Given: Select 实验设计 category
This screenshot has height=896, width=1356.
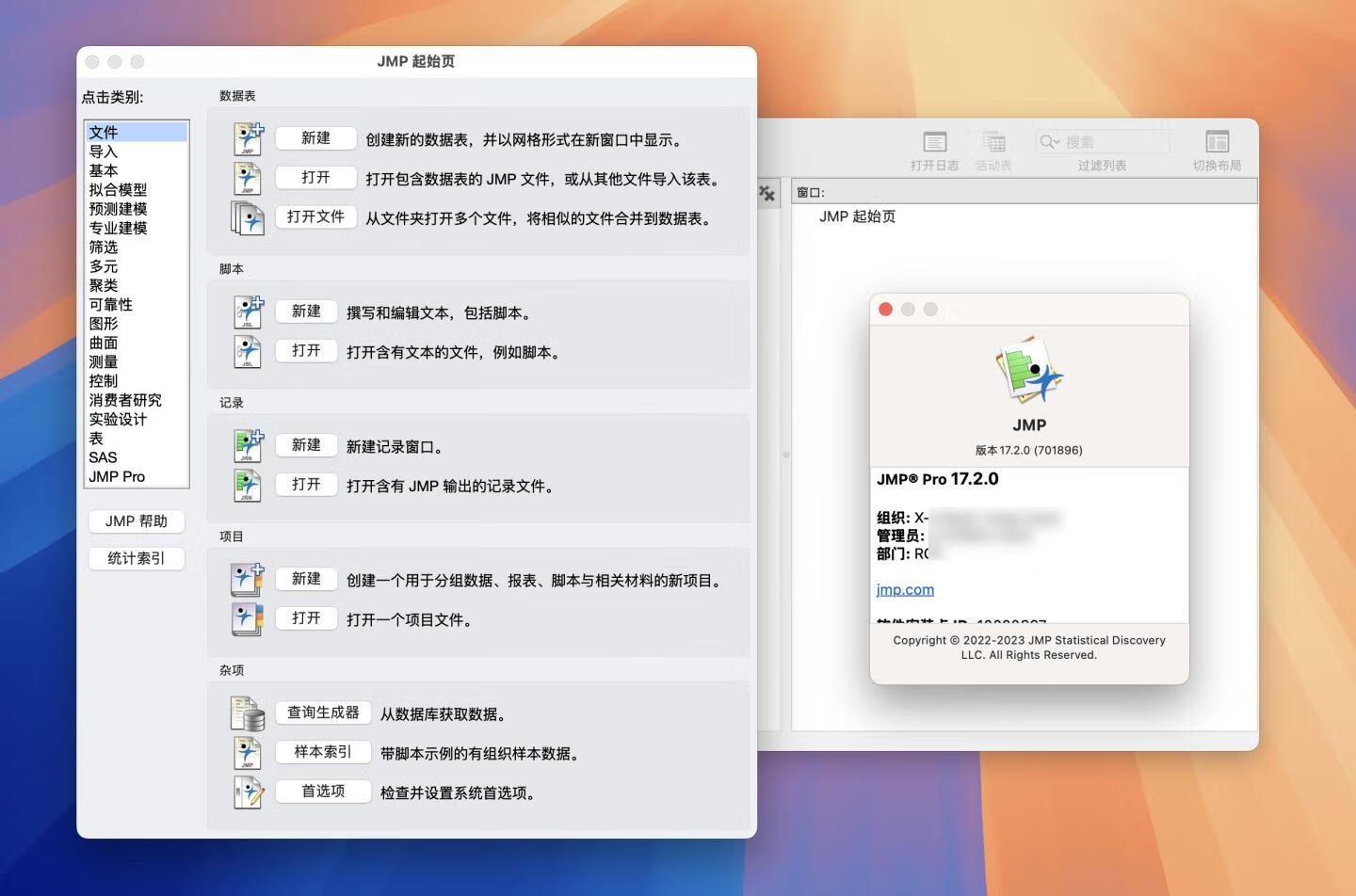Looking at the screenshot, I should coord(118,419).
